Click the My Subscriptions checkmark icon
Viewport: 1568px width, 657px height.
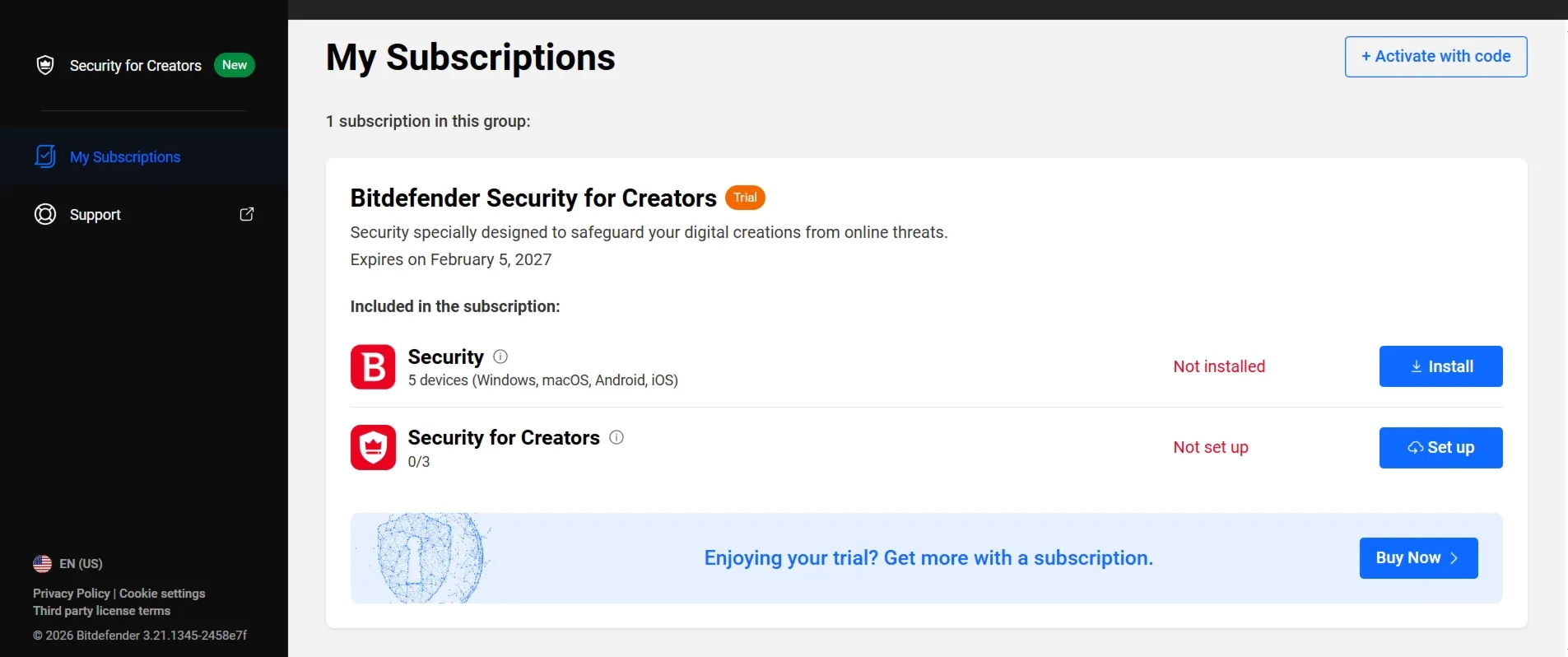pos(45,156)
